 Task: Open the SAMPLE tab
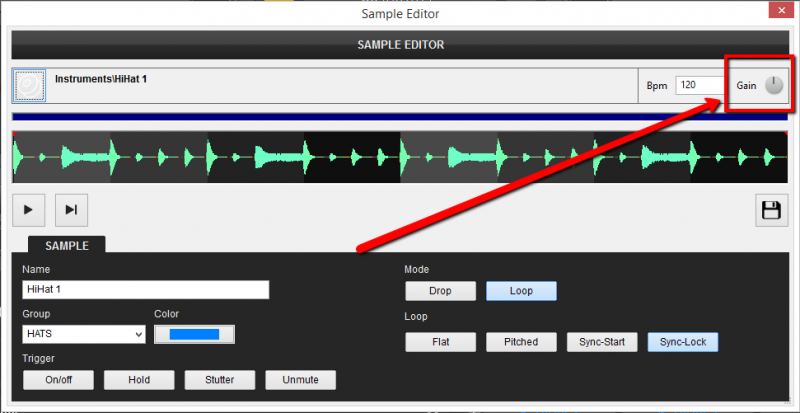pos(67,245)
